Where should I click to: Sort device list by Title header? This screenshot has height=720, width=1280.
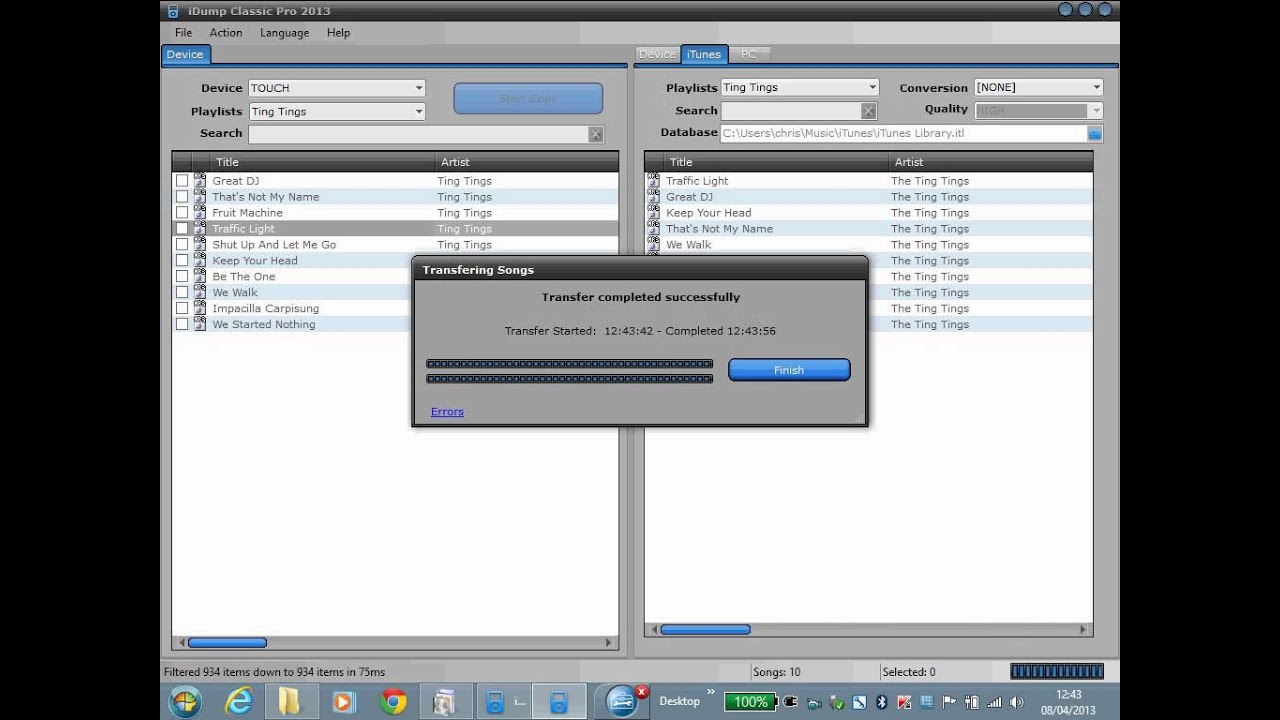[x=323, y=162]
